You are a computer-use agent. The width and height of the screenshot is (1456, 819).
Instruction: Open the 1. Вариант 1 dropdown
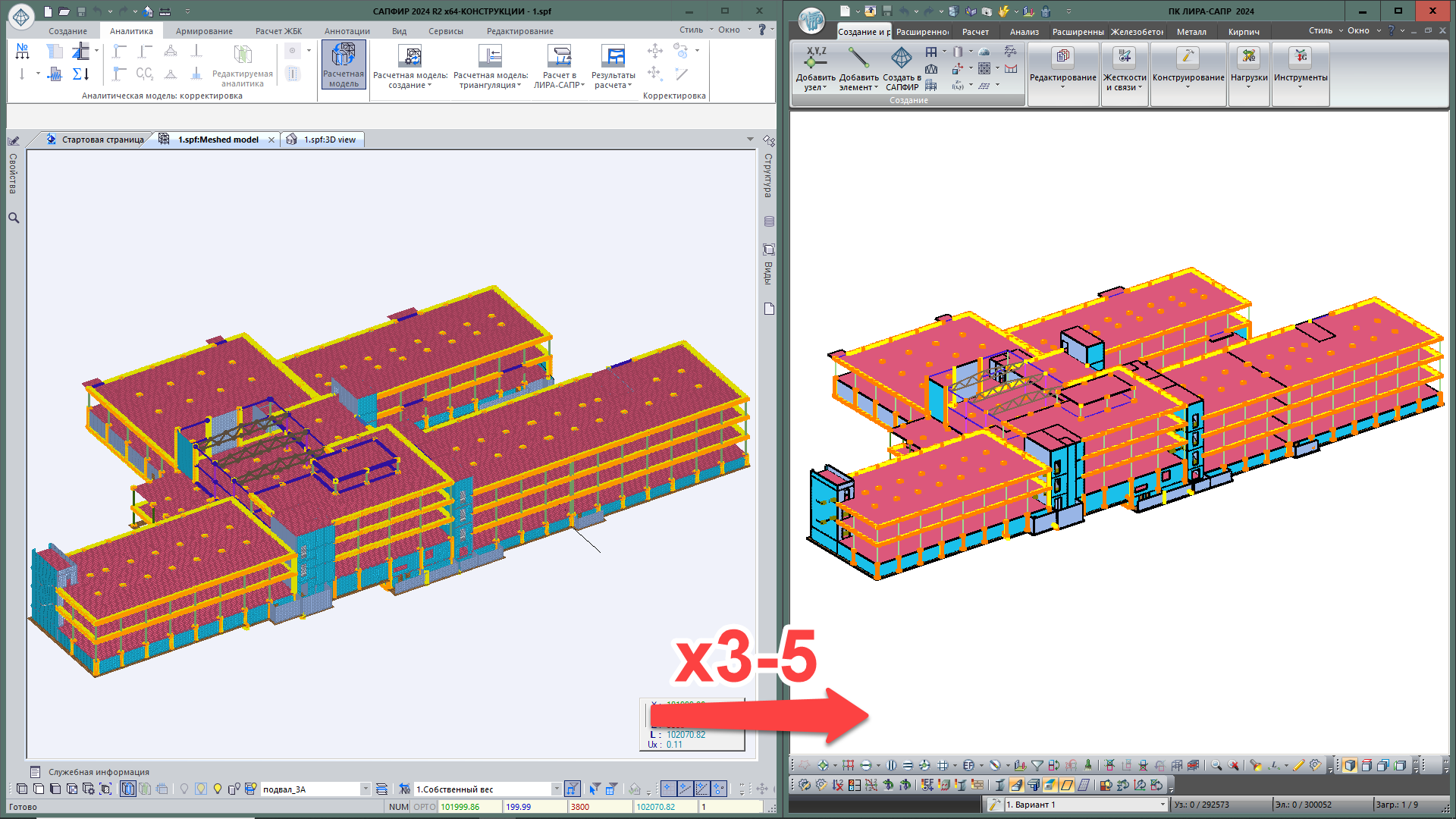coord(1162,805)
